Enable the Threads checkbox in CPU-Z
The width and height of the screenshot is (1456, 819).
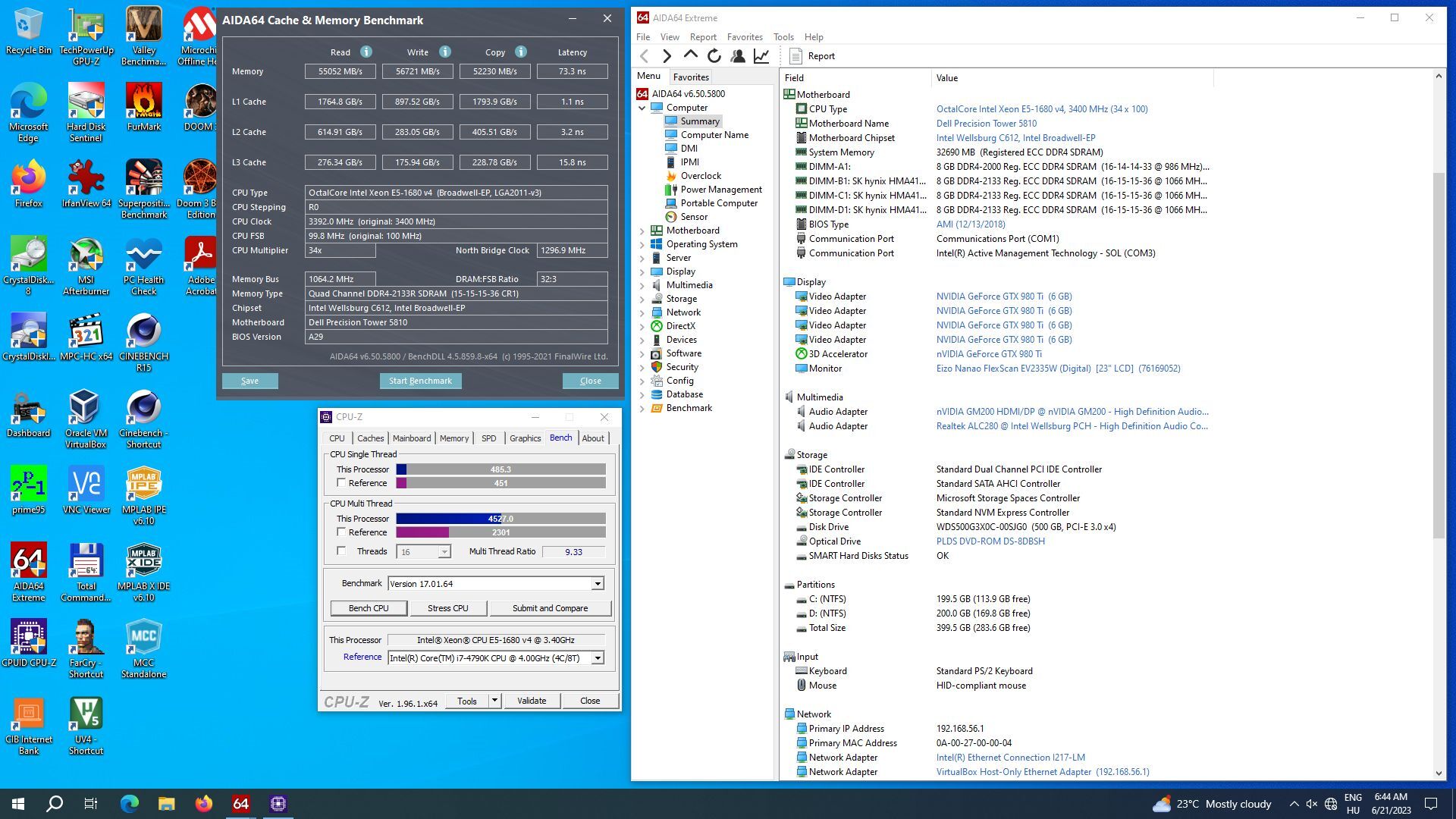(341, 551)
